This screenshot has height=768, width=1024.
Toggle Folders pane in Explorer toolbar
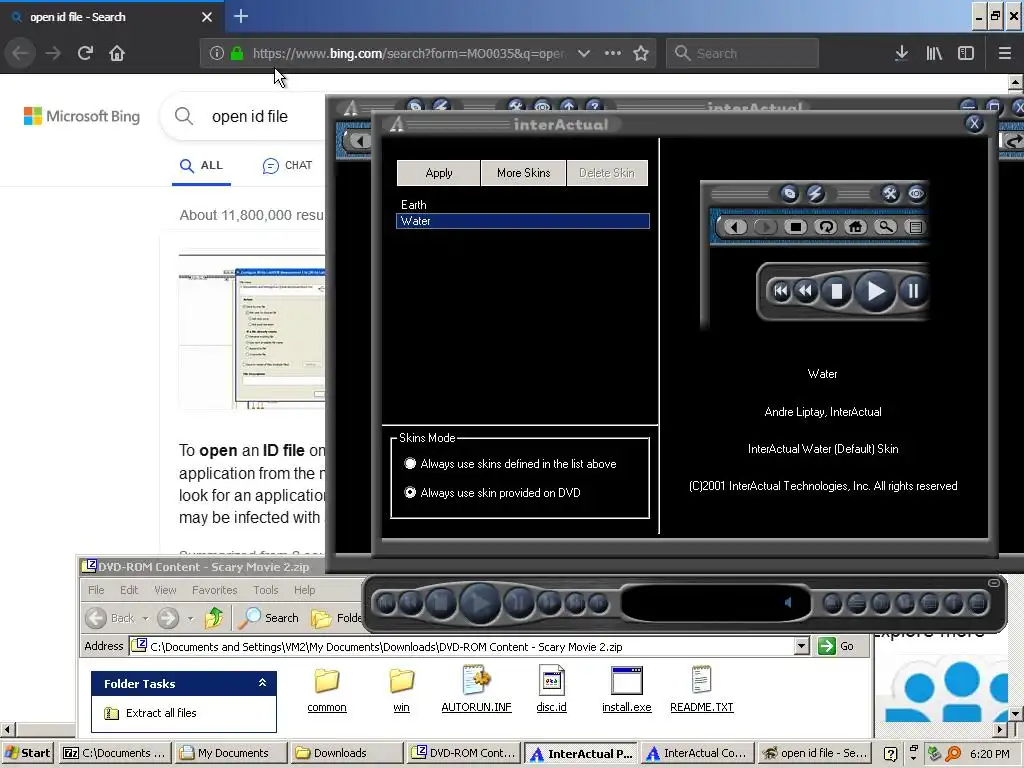(x=336, y=618)
